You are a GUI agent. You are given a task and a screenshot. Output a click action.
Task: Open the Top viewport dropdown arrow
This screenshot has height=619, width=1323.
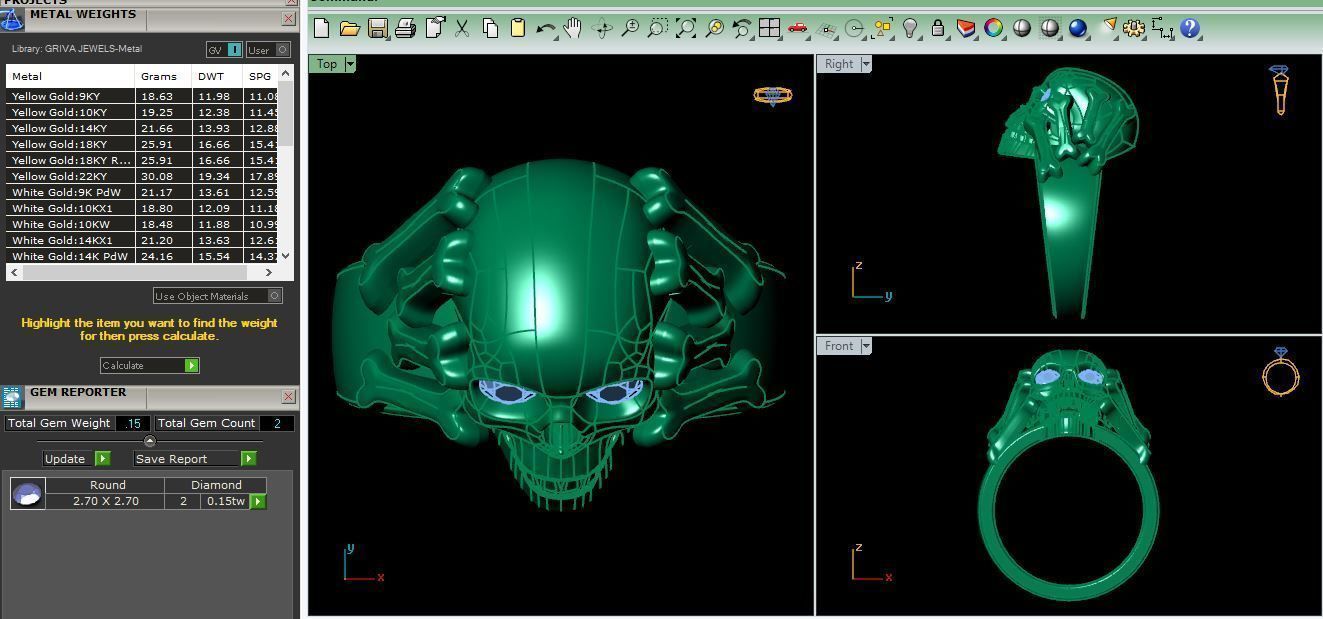pyautogui.click(x=349, y=64)
